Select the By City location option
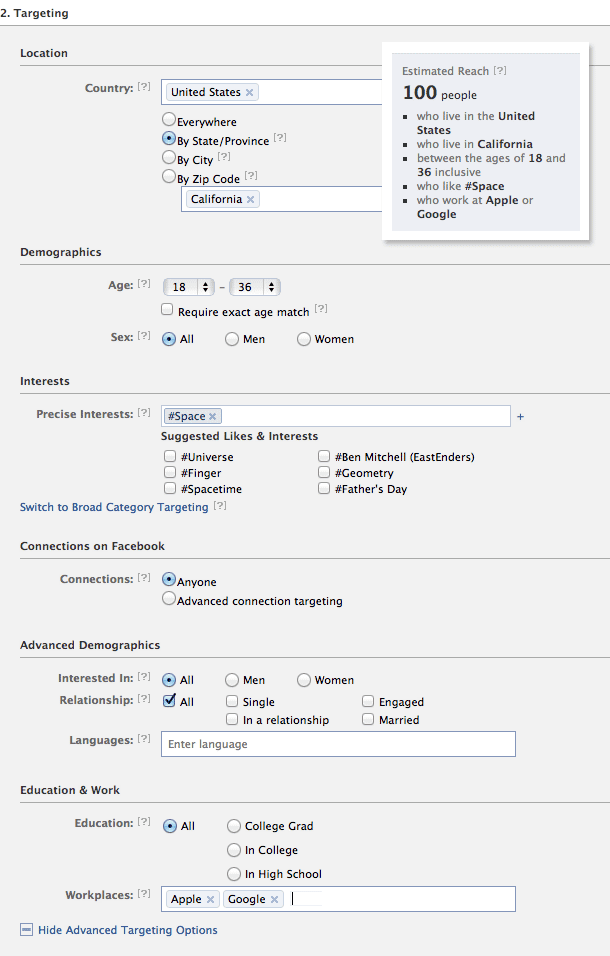610x956 pixels. click(168, 158)
